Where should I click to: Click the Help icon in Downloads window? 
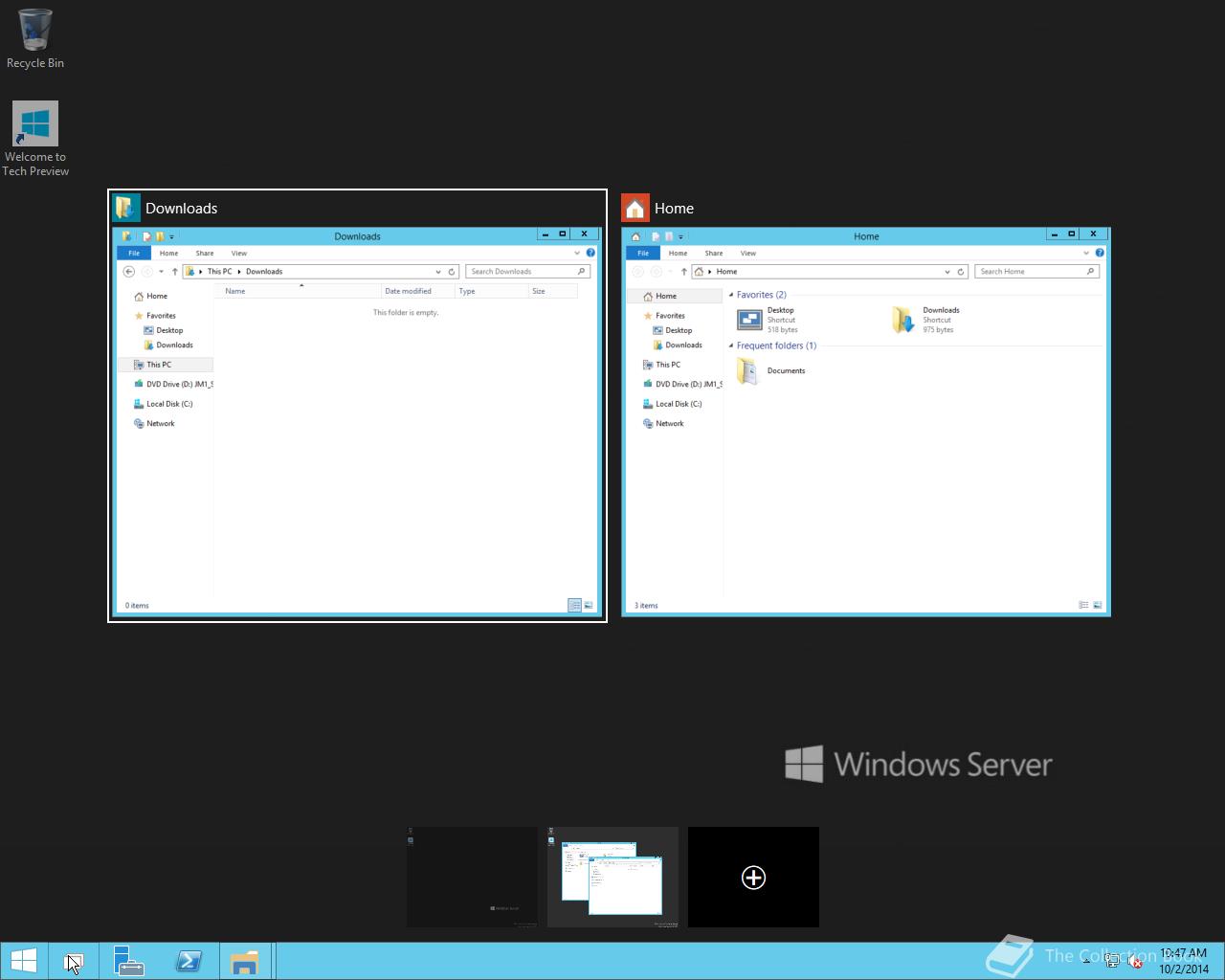click(590, 253)
